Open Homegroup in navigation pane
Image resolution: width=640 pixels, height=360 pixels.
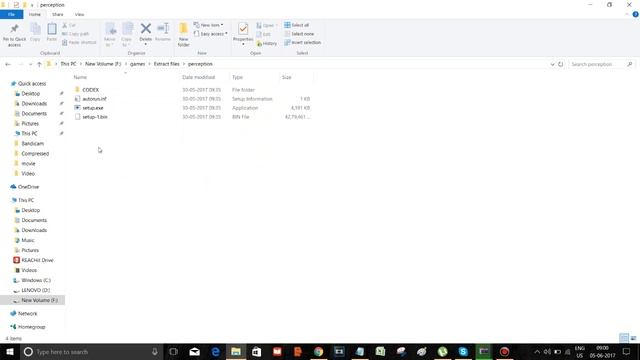31,327
